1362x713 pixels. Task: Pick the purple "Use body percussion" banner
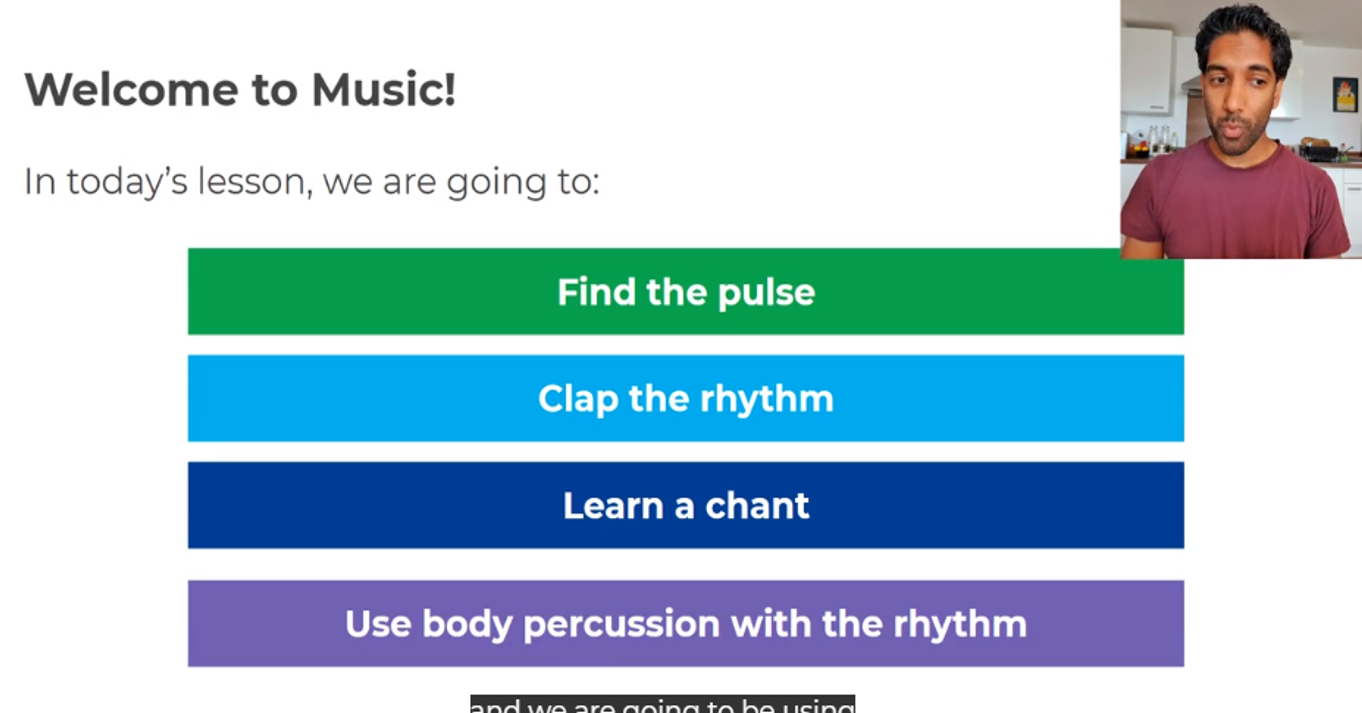(685, 623)
